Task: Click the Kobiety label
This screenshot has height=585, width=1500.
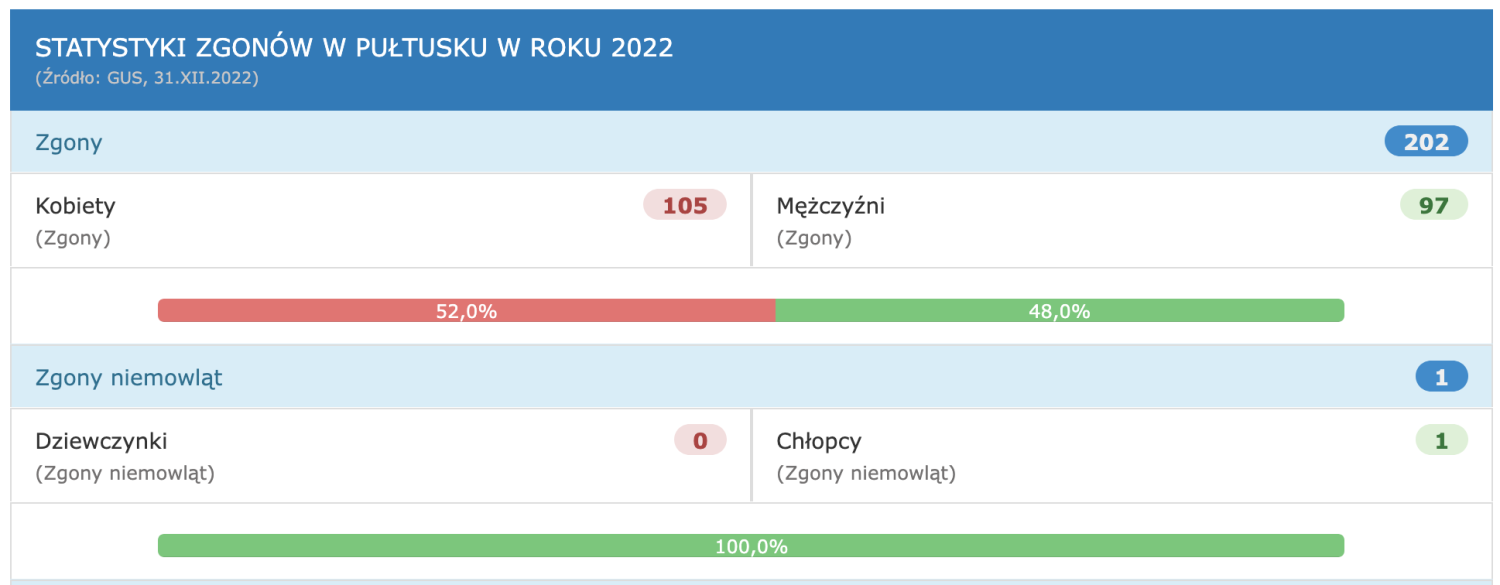Action: pyautogui.click(x=76, y=206)
